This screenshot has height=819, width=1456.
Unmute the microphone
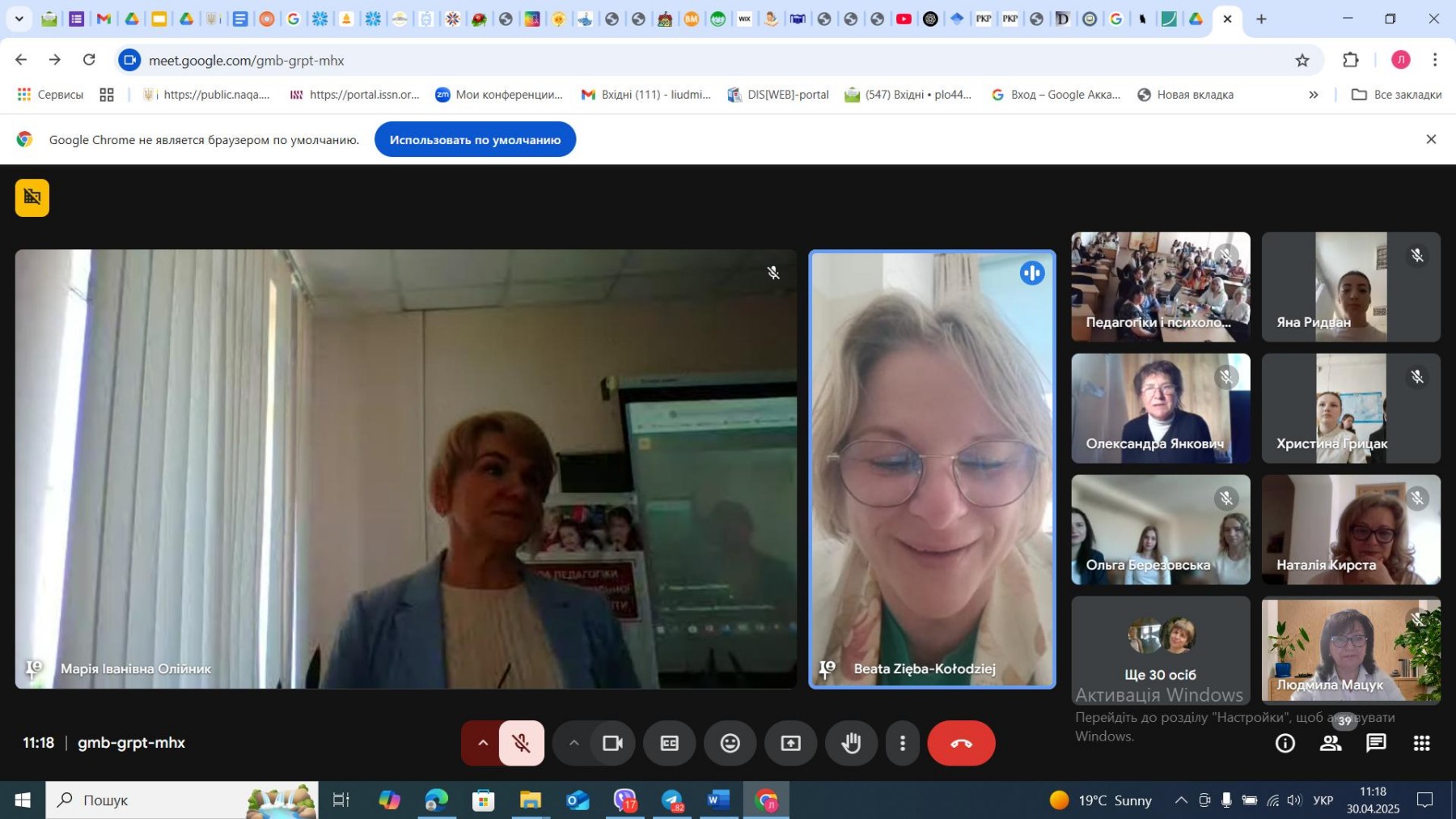point(522,743)
